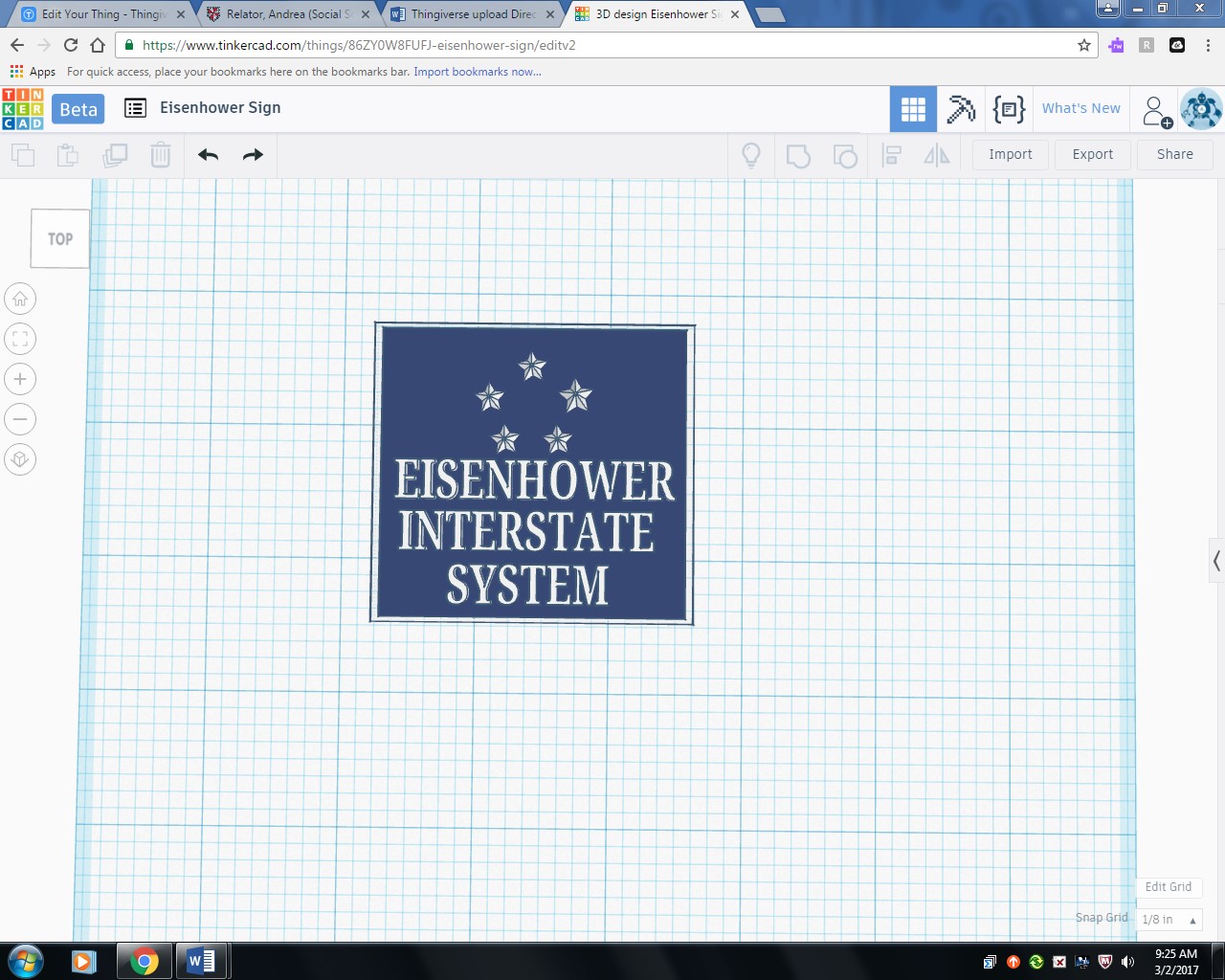Open Word from the taskbar

pos(202,961)
